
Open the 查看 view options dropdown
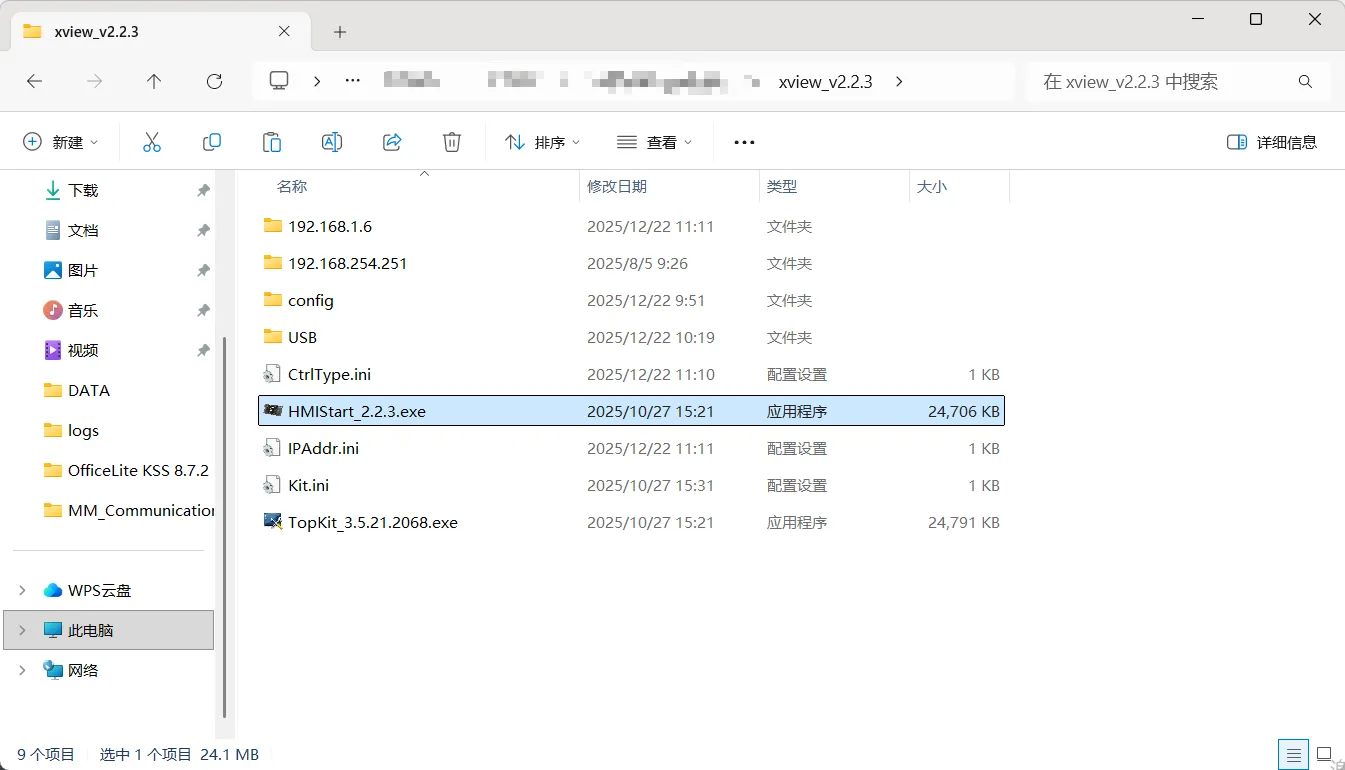pyautogui.click(x=655, y=141)
